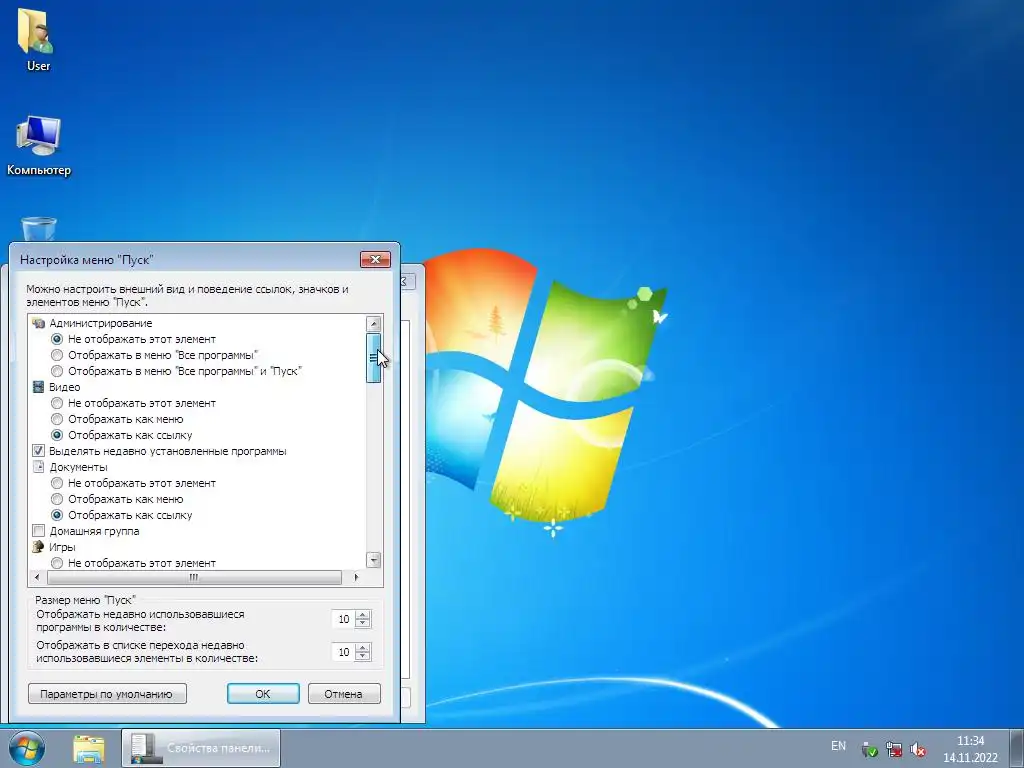Select Администрирование 'Не отображать этот элемент'
The image size is (1024, 768).
click(57, 339)
